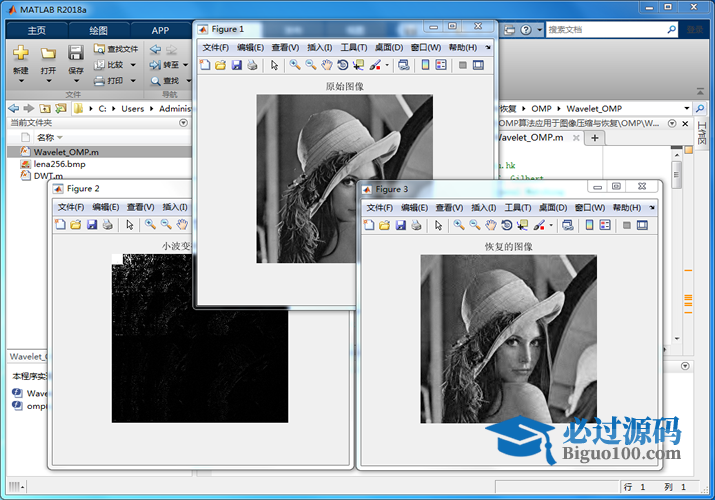715x500 pixels.
Task: Click the Go To navigation icon
Action: click(x=155, y=65)
